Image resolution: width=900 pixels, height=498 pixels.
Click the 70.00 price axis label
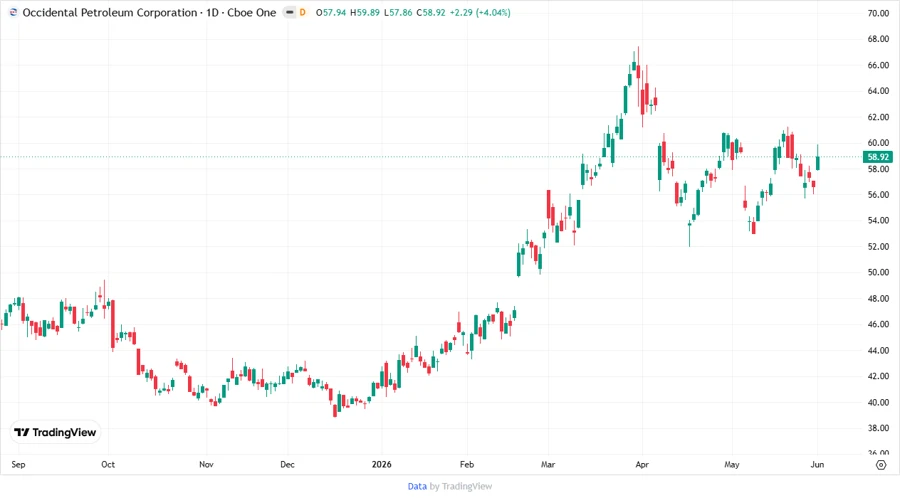878,13
